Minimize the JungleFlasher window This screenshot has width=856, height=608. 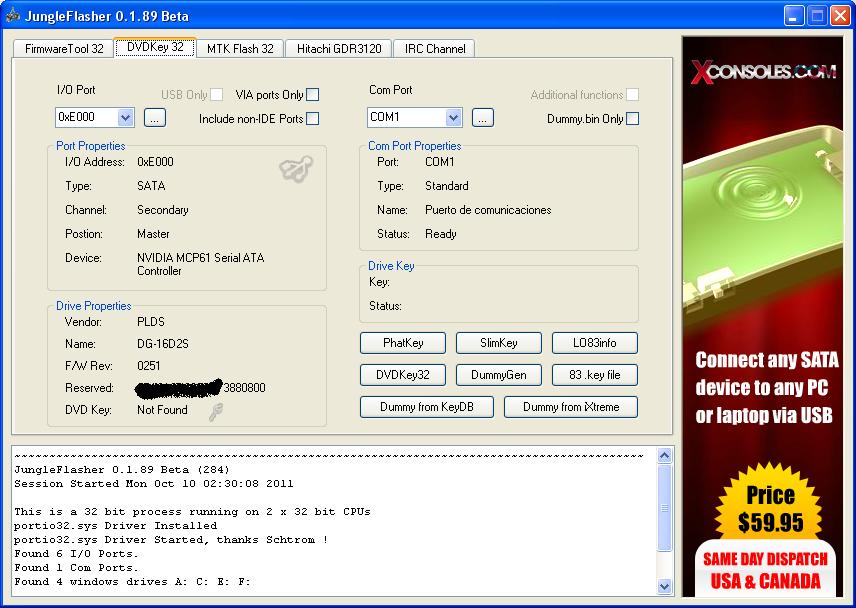click(794, 16)
